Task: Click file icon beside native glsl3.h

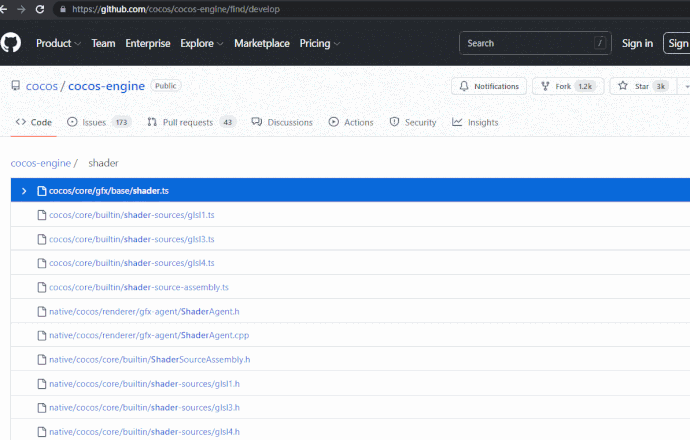Action: click(x=42, y=408)
